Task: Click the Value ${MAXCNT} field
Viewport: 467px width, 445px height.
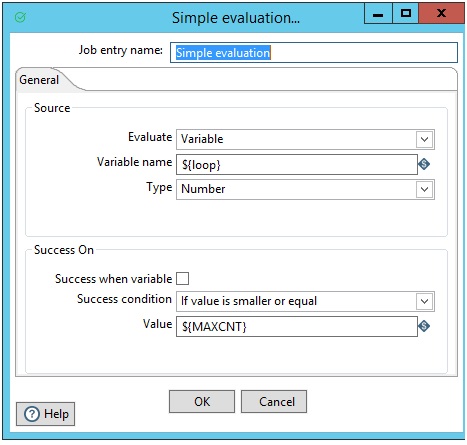Action: coord(297,326)
